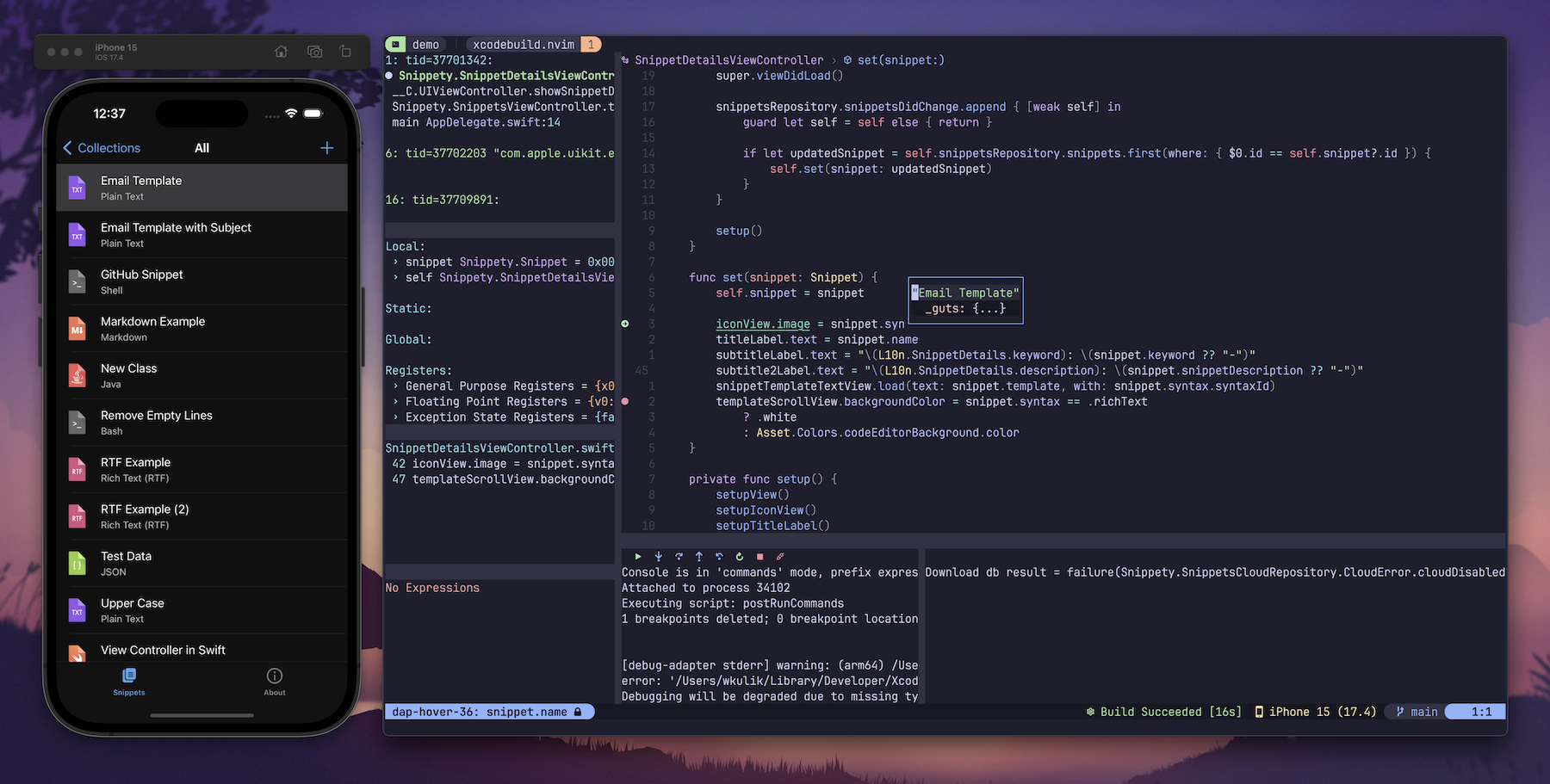The width and height of the screenshot is (1550, 784).
Task: Click the Step Into down-arrow icon
Action: (x=659, y=557)
